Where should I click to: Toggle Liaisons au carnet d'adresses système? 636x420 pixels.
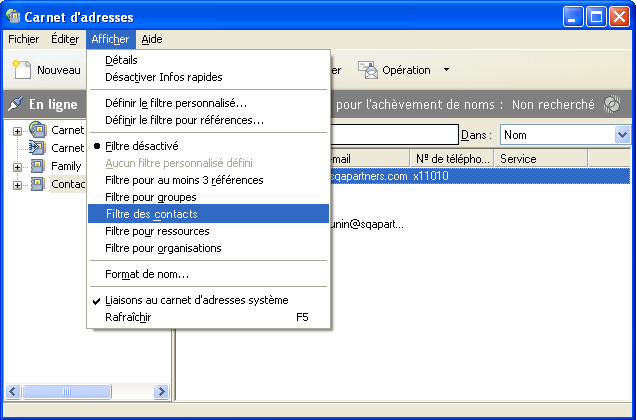(x=208, y=300)
